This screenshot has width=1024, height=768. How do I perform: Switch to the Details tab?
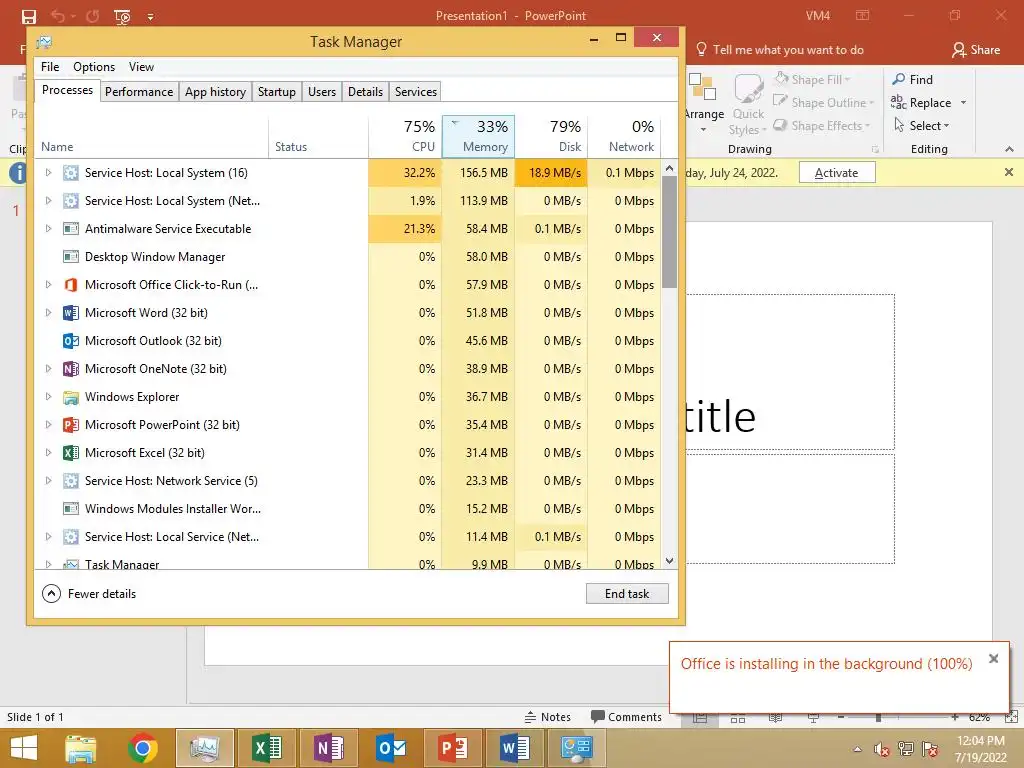[x=365, y=91]
